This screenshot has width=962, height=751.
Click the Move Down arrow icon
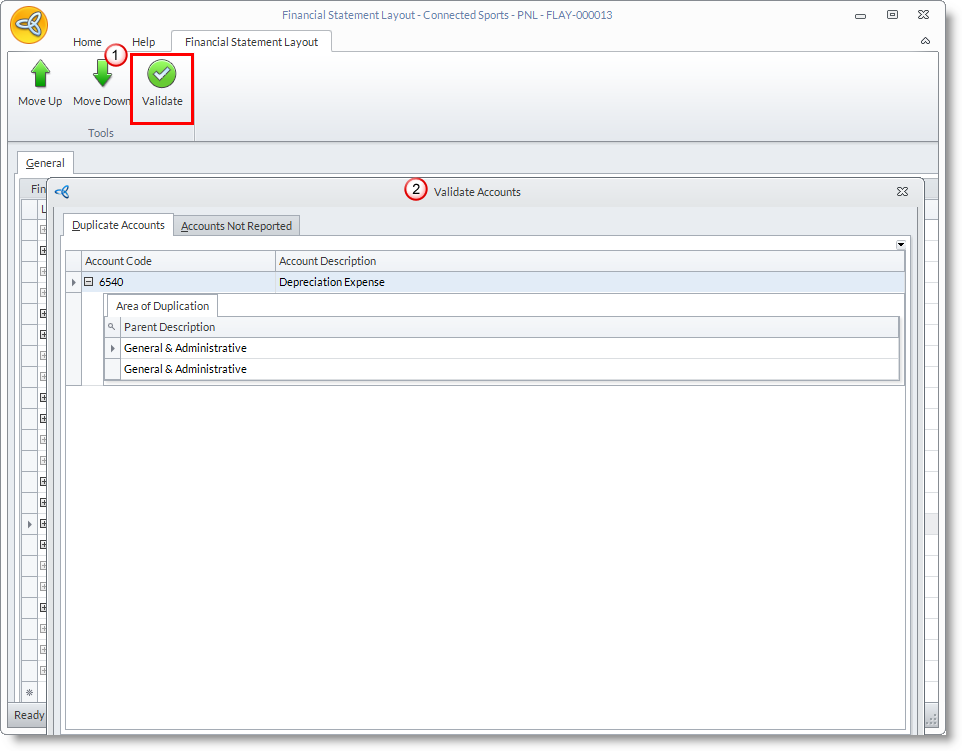coord(102,75)
